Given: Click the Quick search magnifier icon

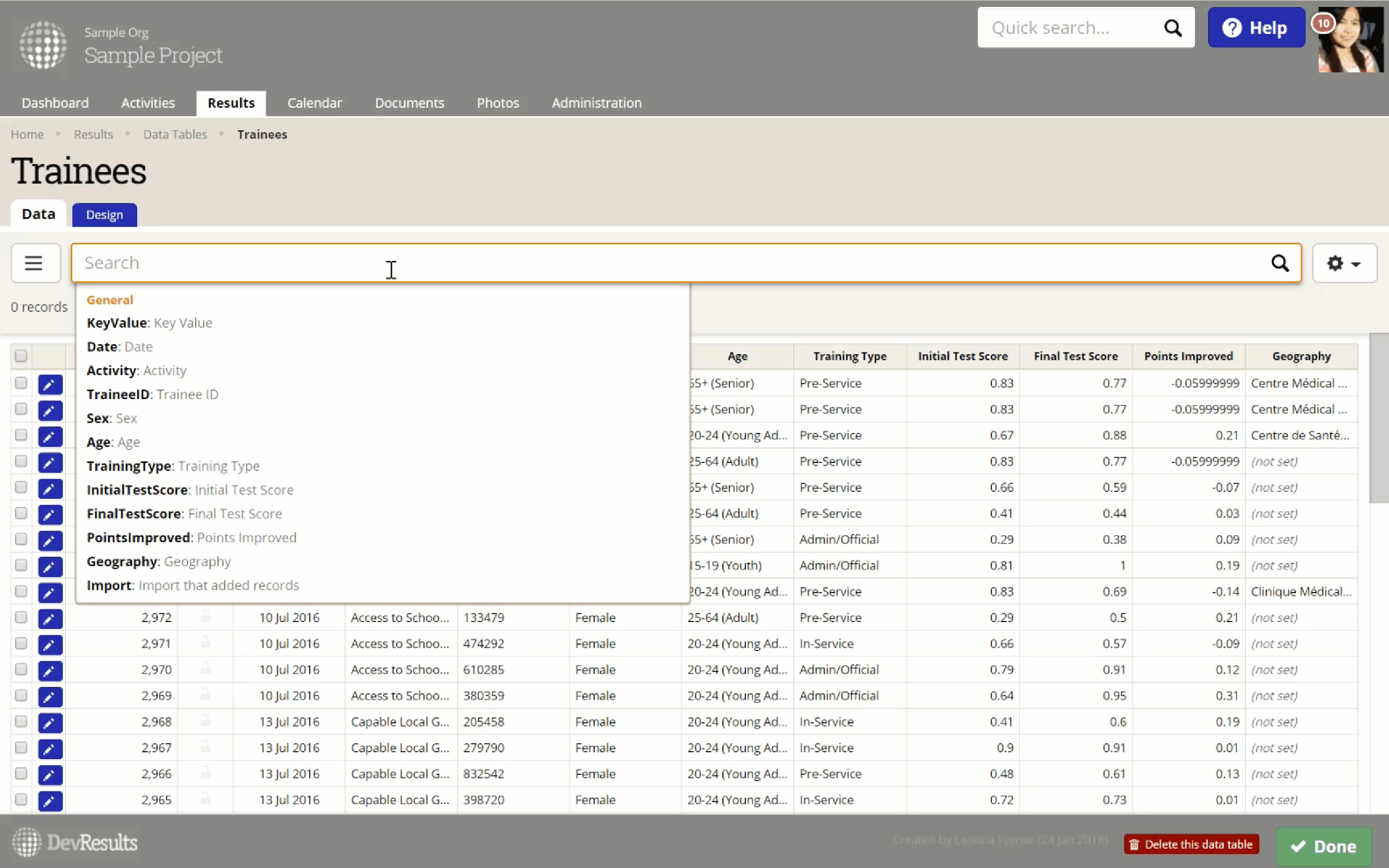Looking at the screenshot, I should coord(1173,27).
